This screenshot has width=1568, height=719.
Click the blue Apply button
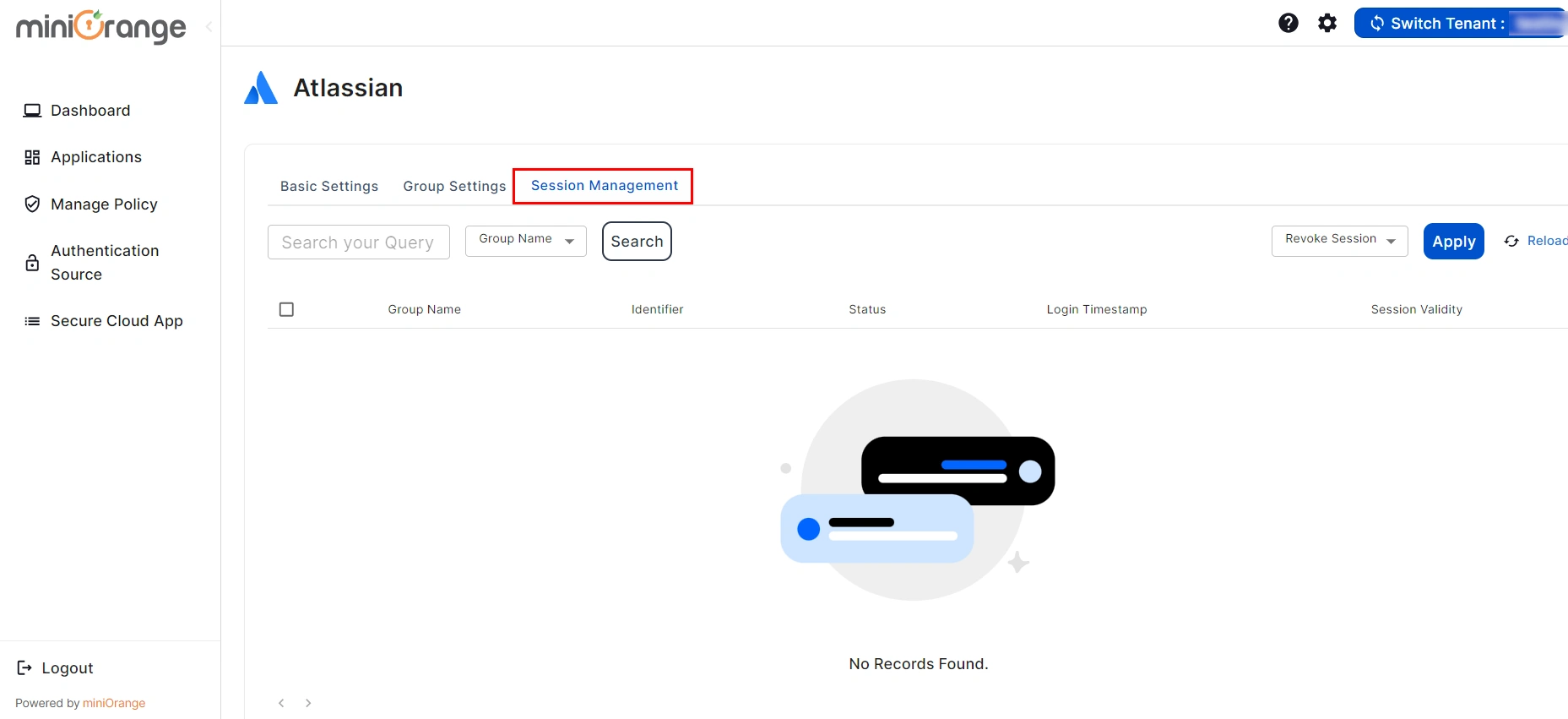(x=1454, y=242)
